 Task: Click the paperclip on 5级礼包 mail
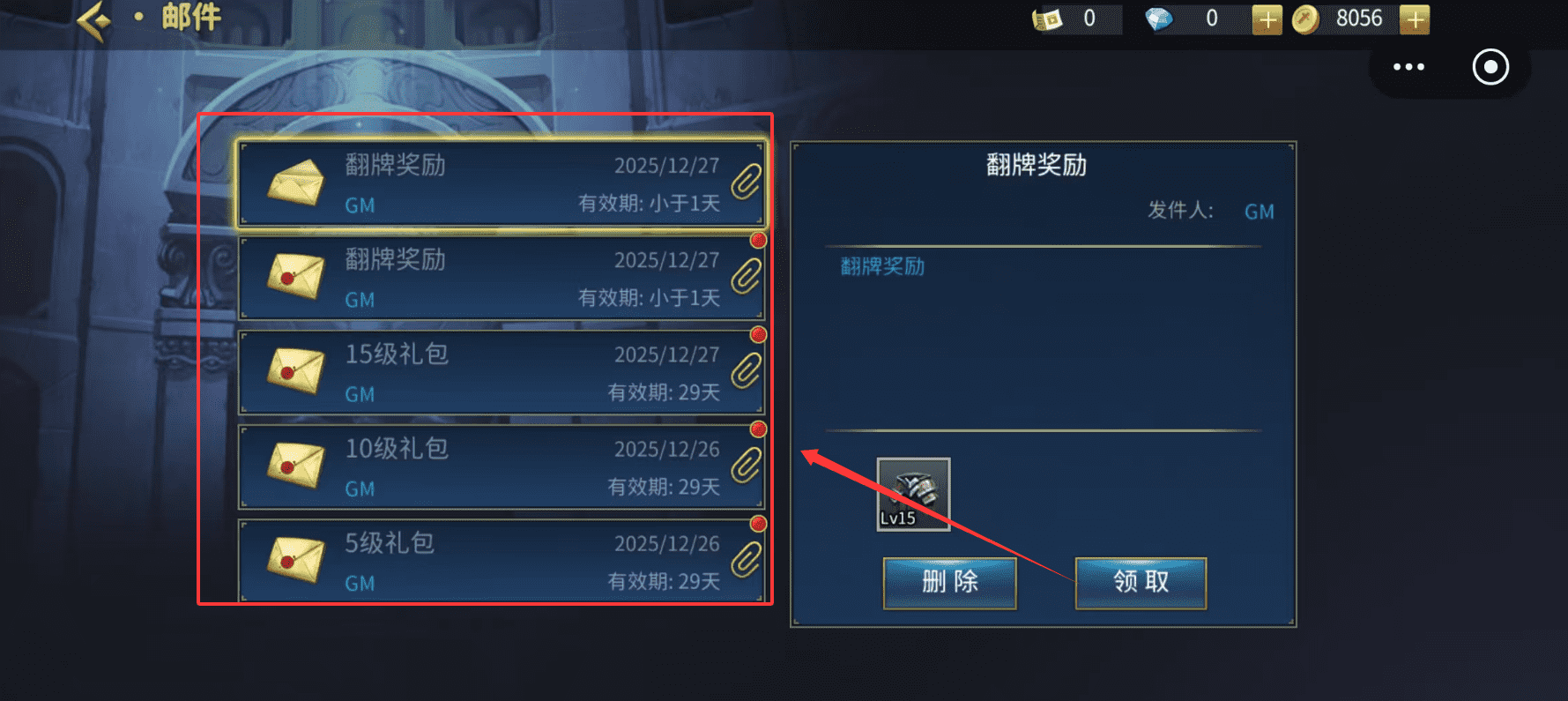pyautogui.click(x=747, y=560)
